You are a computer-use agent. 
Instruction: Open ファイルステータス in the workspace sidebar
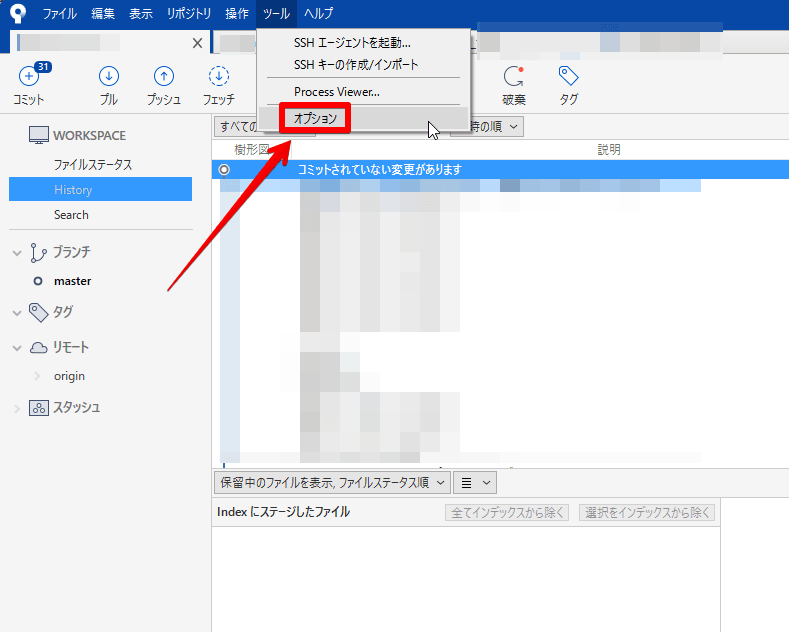coord(93,165)
